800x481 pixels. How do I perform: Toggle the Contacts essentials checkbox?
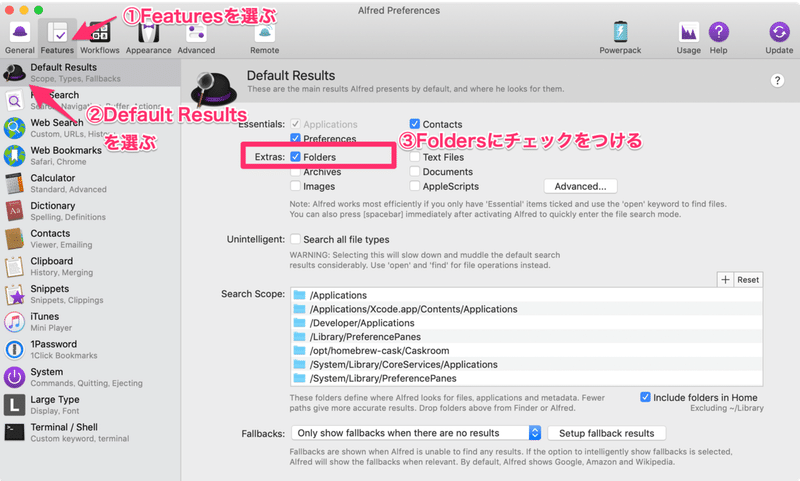414,124
